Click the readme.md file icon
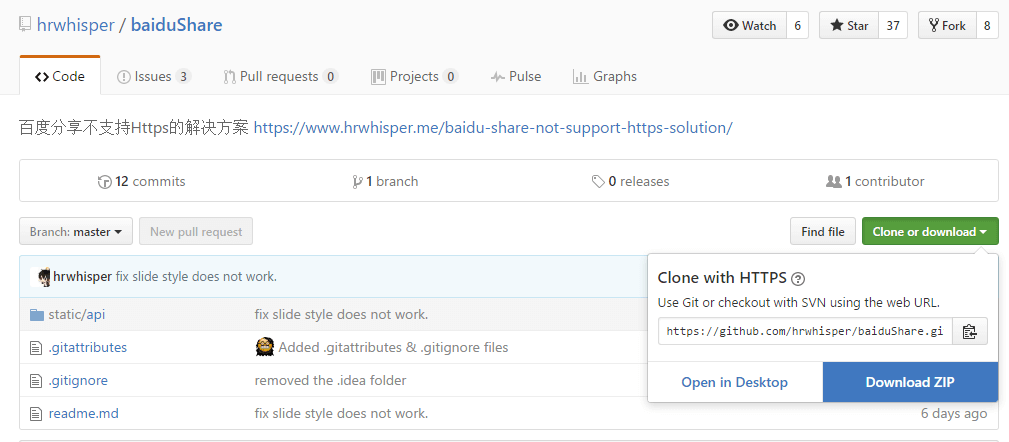1009x442 pixels. (x=37, y=413)
